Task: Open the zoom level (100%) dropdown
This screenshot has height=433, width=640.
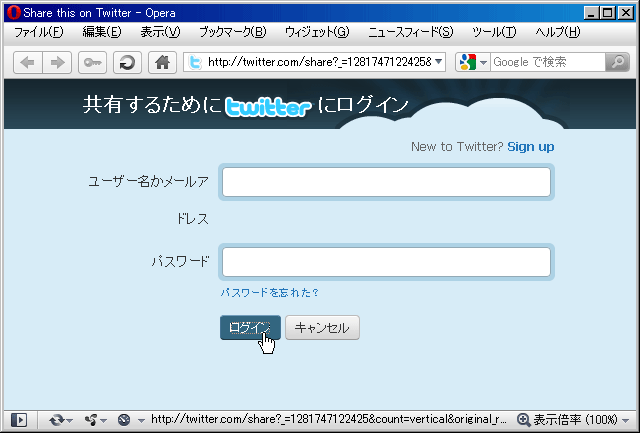Action: point(573,420)
